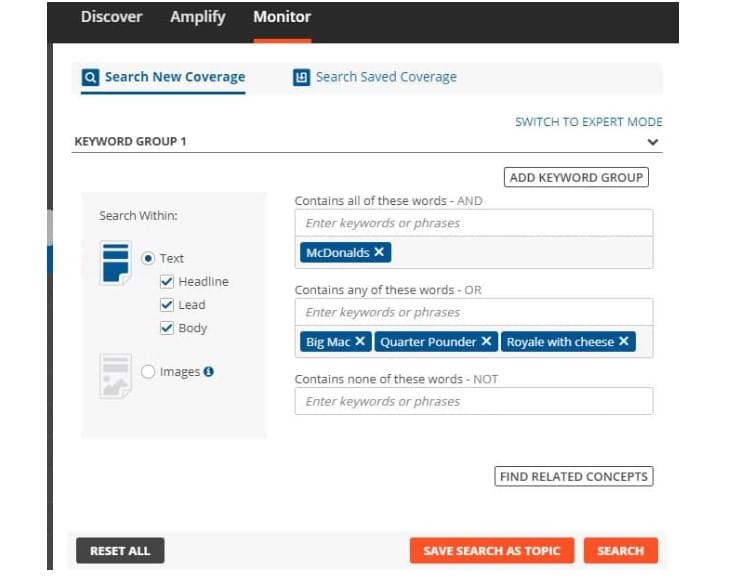737x587 pixels.
Task: Click the info icon beside Images
Action: coord(209,372)
